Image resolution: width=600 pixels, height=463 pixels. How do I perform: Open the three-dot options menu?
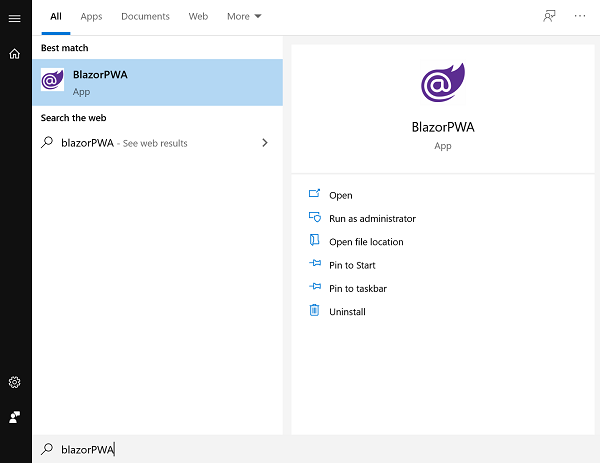[580, 16]
